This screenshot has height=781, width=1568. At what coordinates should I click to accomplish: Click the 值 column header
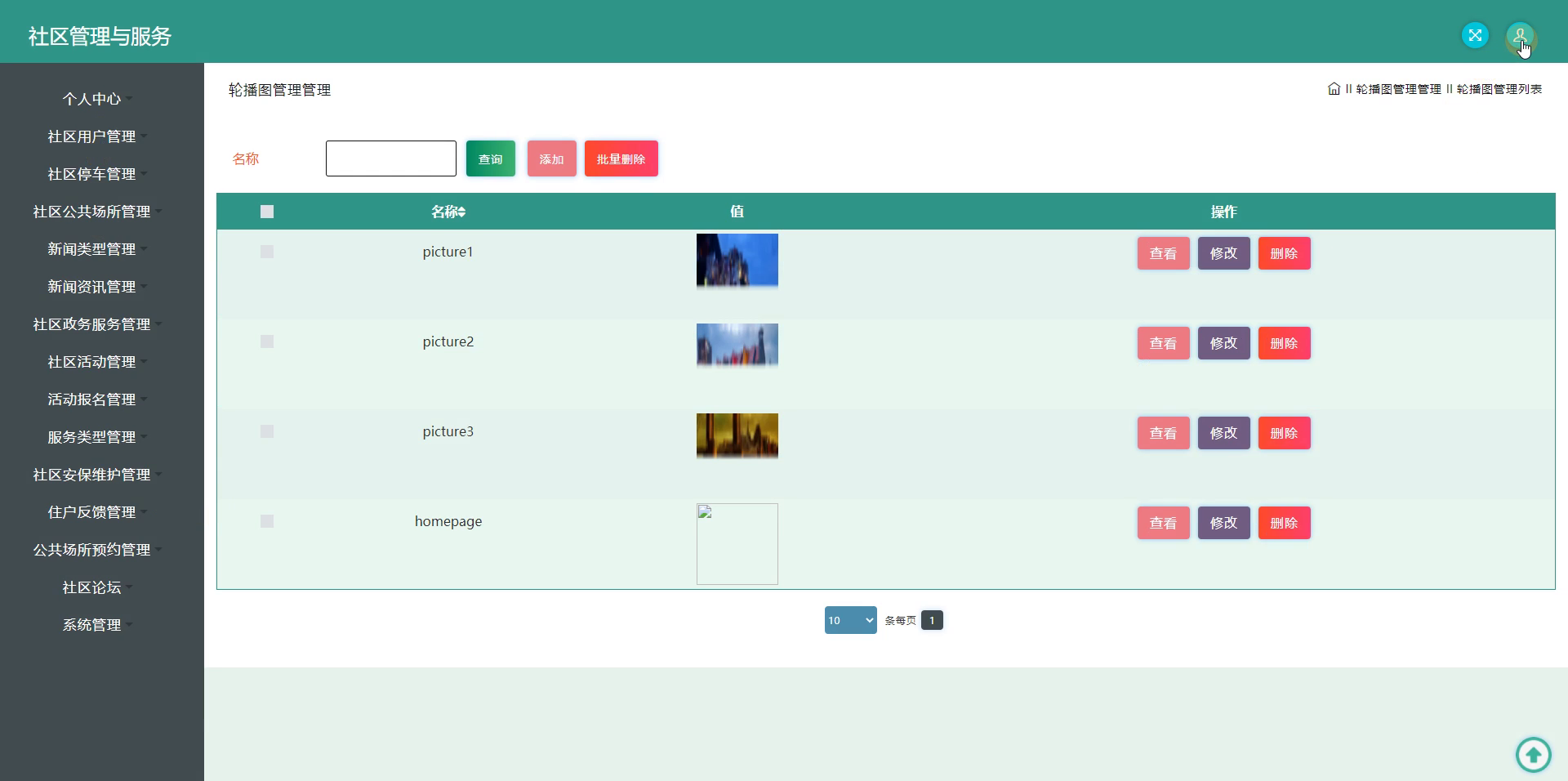737,212
